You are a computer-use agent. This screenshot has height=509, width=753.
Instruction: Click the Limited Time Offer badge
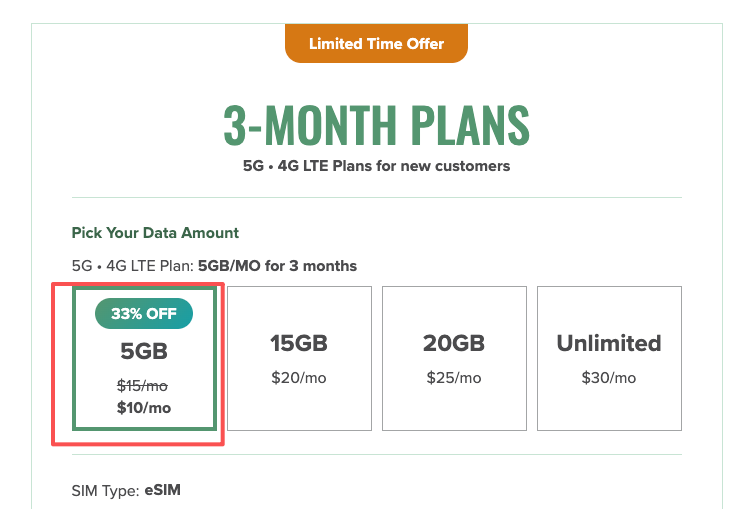pos(376,44)
